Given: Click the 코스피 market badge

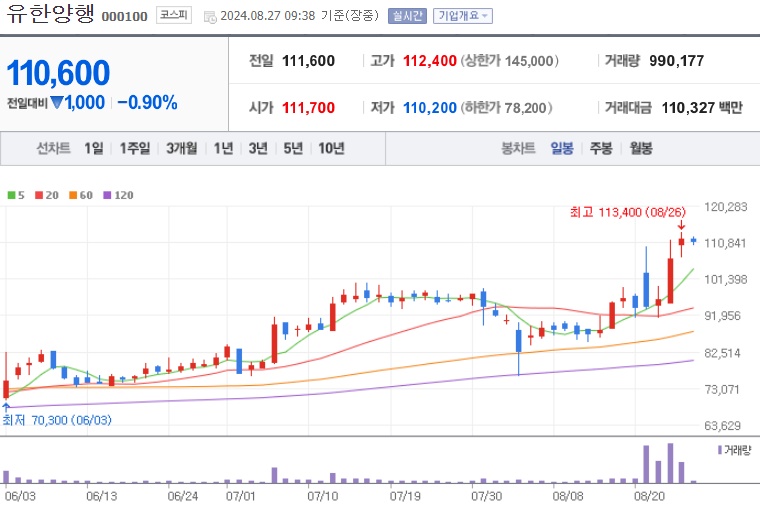Looking at the screenshot, I should 174,16.
